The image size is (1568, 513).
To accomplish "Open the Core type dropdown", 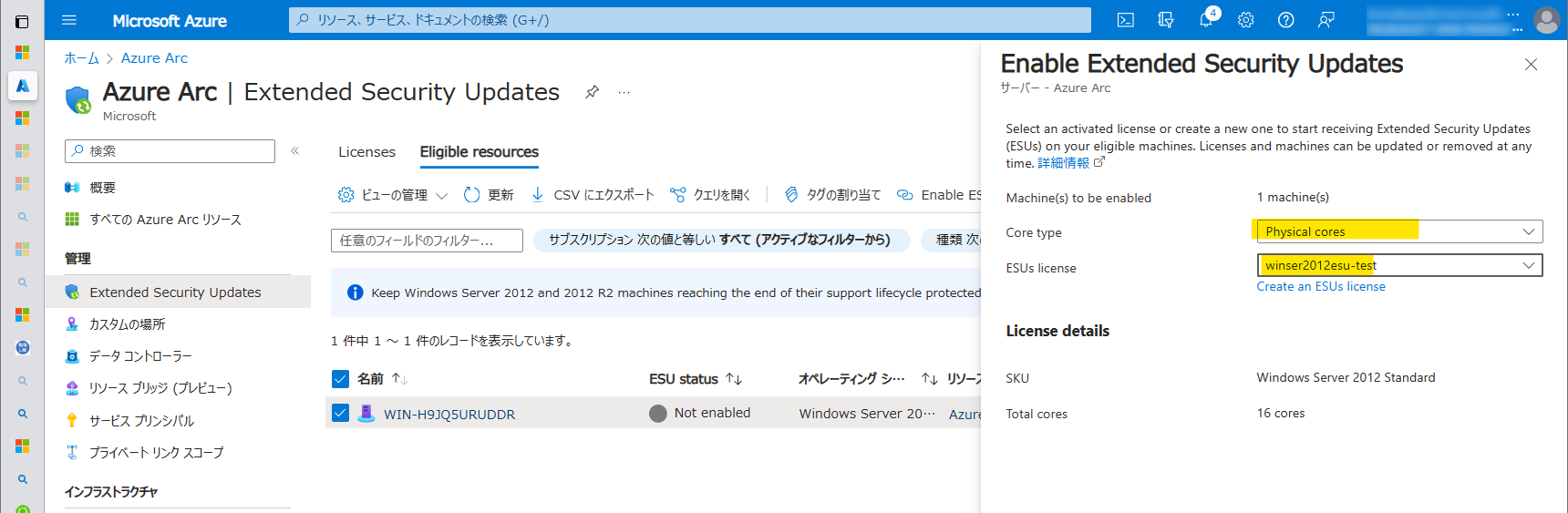I will (1399, 231).
